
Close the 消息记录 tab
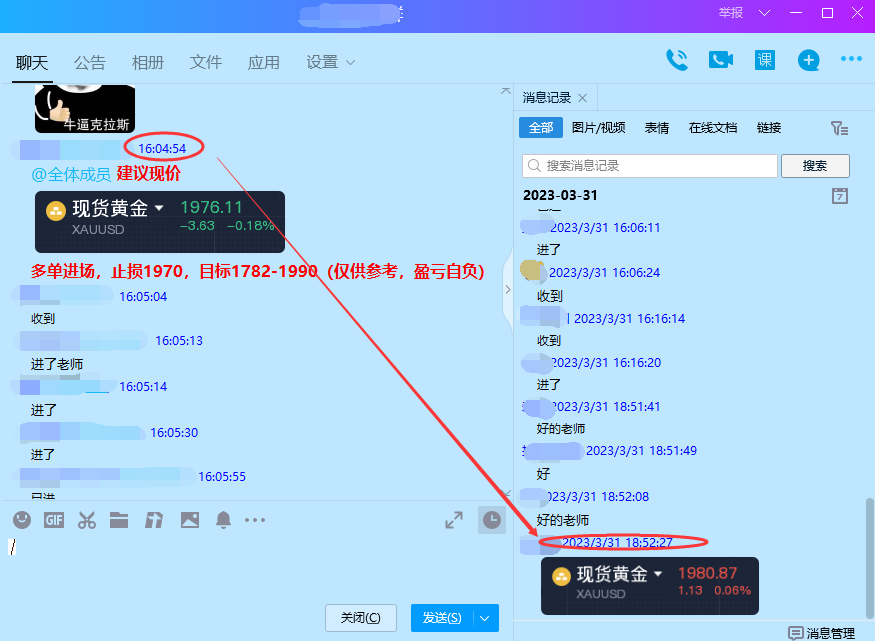tap(583, 98)
